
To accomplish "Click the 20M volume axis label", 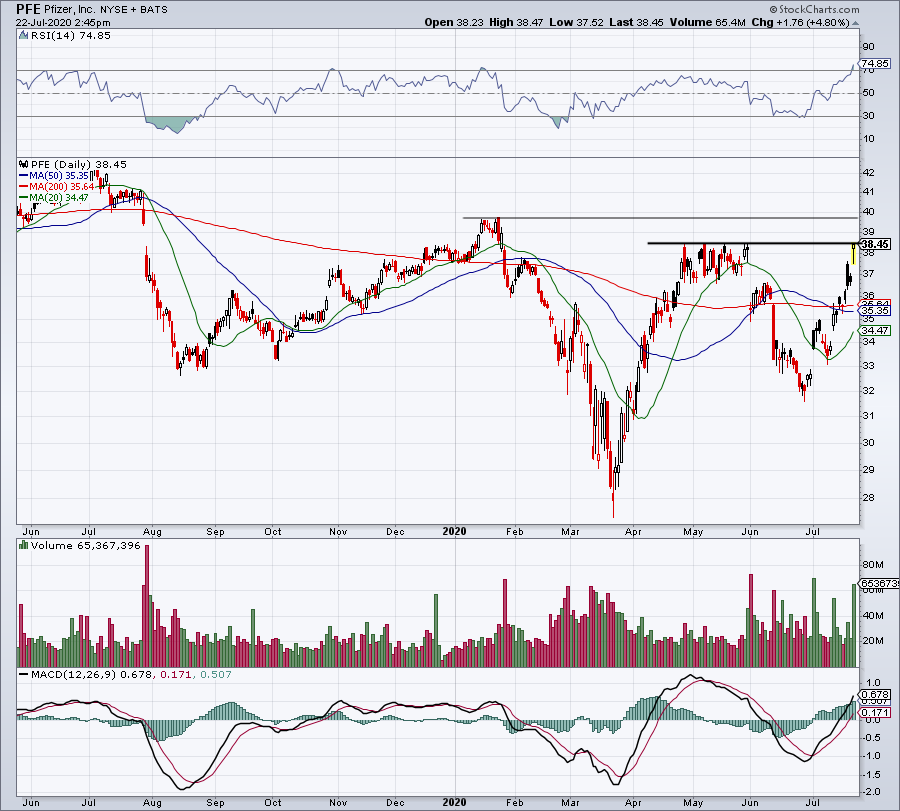I will (872, 641).
